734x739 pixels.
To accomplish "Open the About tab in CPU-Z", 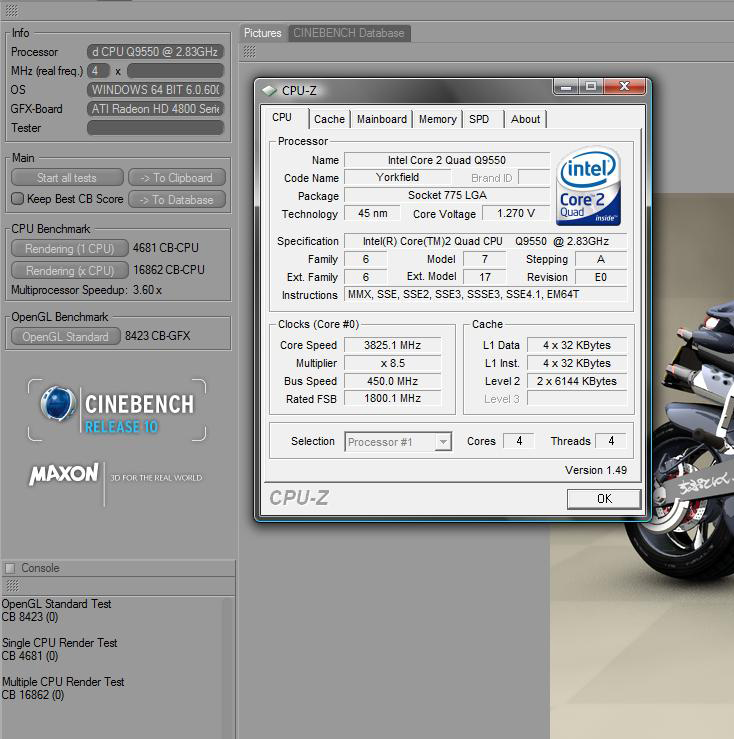I will [x=525, y=119].
